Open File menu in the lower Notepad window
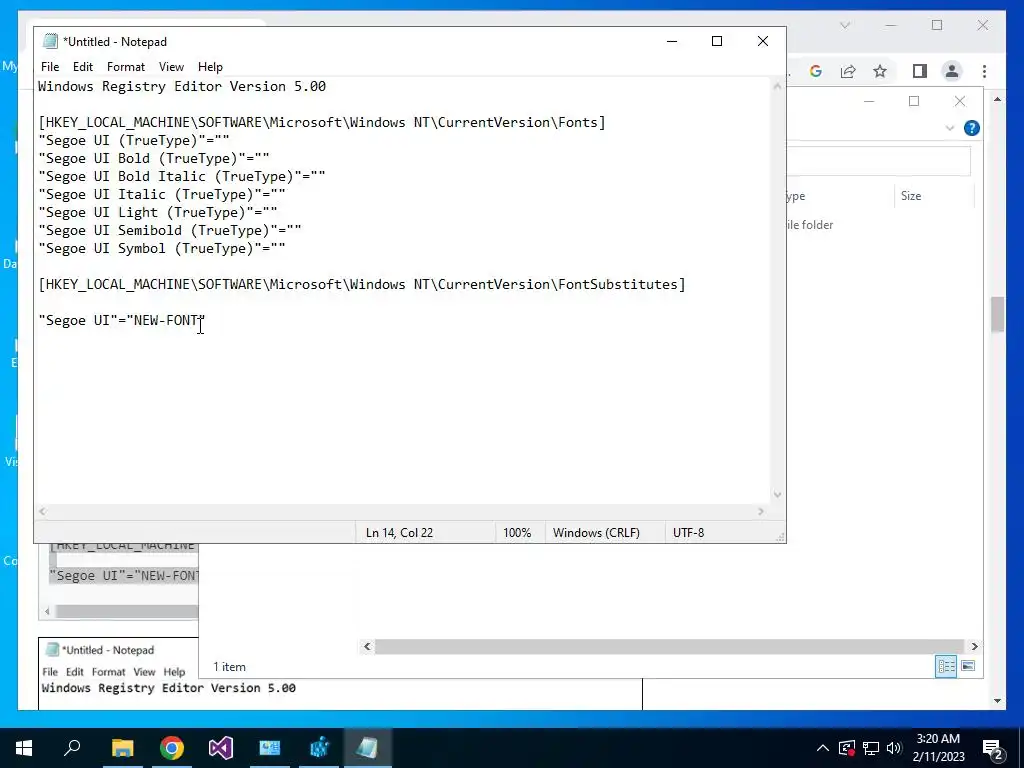The height and width of the screenshot is (768, 1024). [50, 671]
